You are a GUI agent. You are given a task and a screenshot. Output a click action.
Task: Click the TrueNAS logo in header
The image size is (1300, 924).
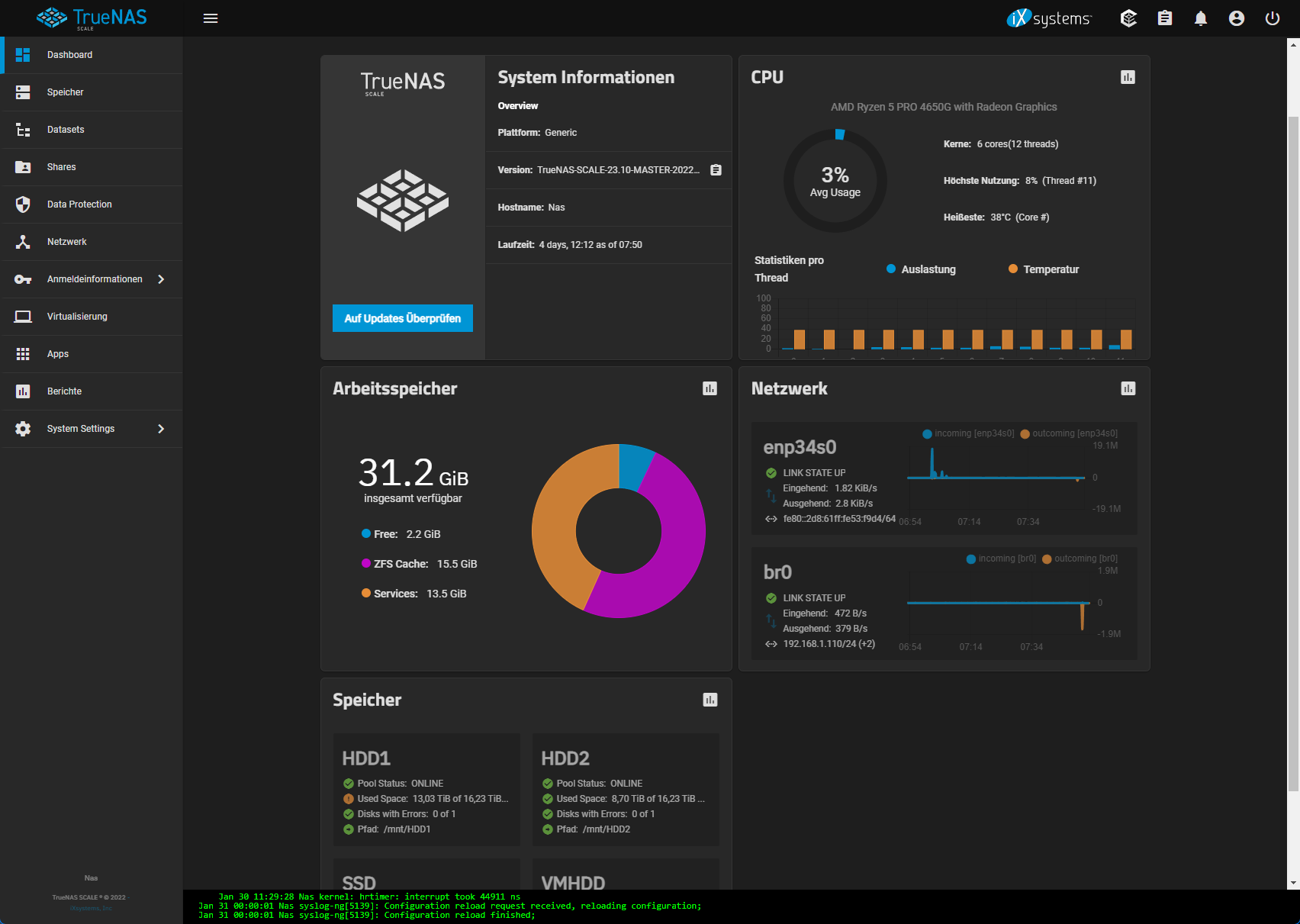click(92, 18)
